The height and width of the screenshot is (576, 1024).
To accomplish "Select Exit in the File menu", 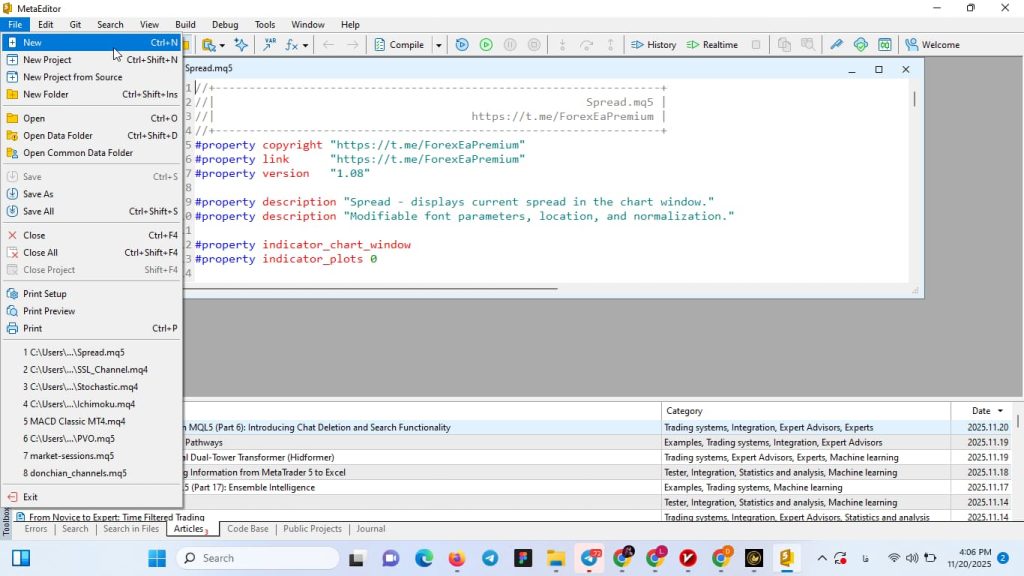I will pos(91,497).
